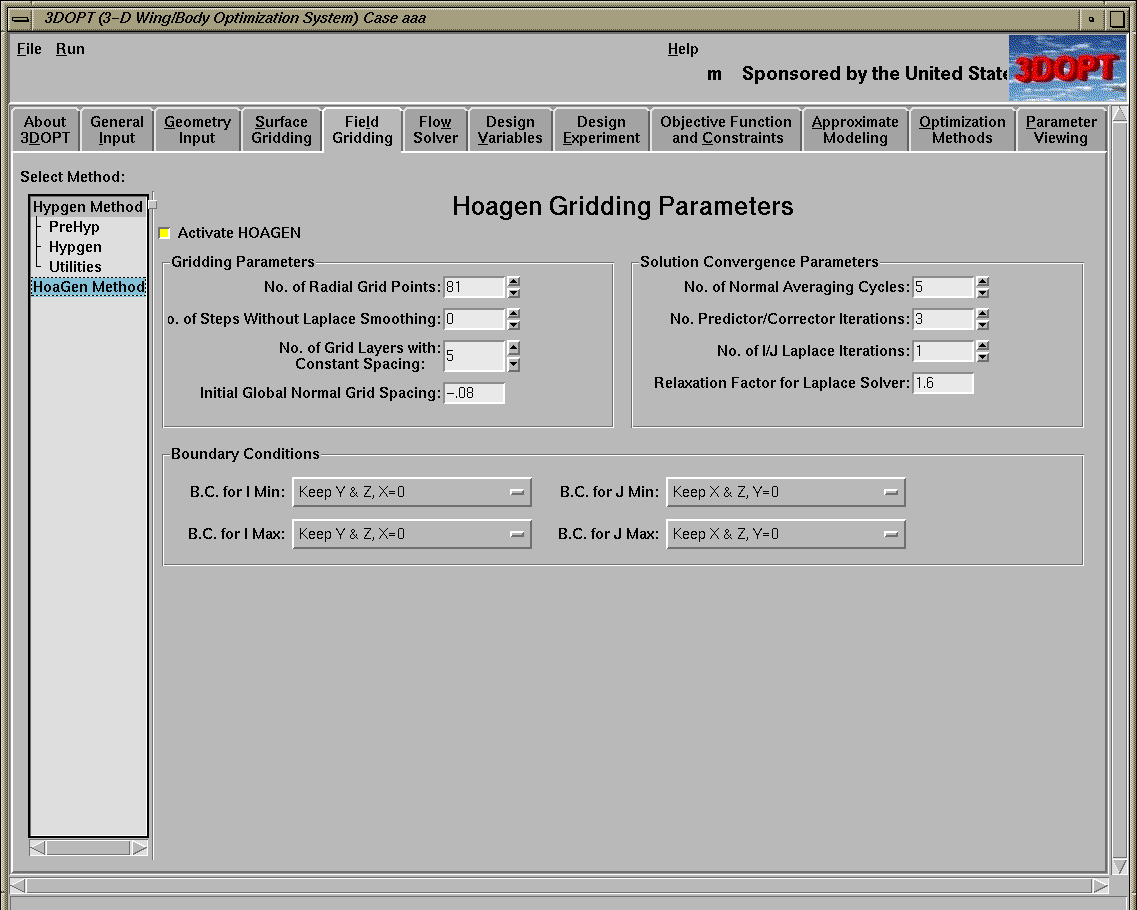The height and width of the screenshot is (910, 1137).
Task: Decrement Predictor/Corrector Iterations count
Action: click(x=983, y=325)
